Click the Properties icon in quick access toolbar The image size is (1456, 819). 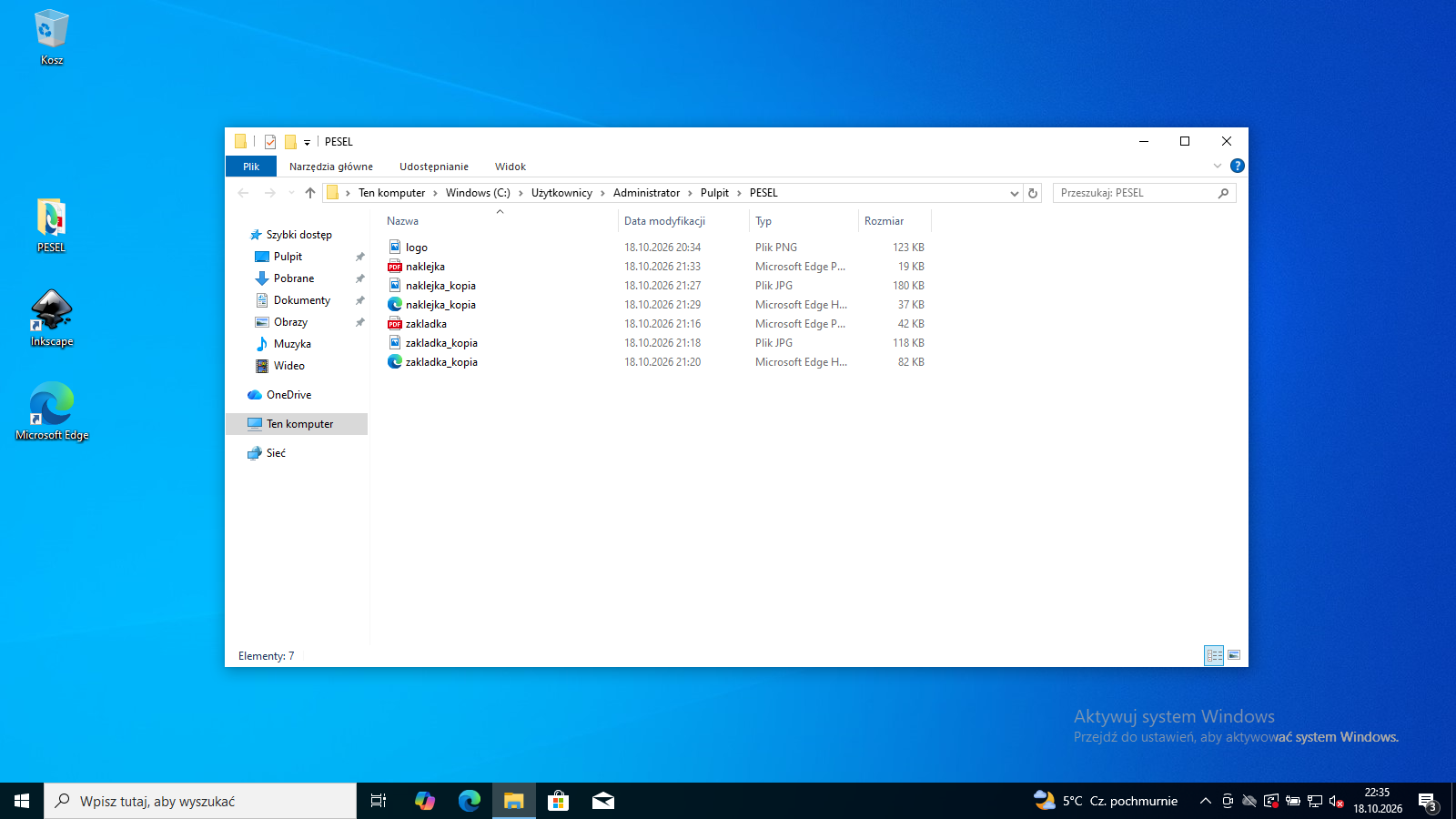coord(270,142)
